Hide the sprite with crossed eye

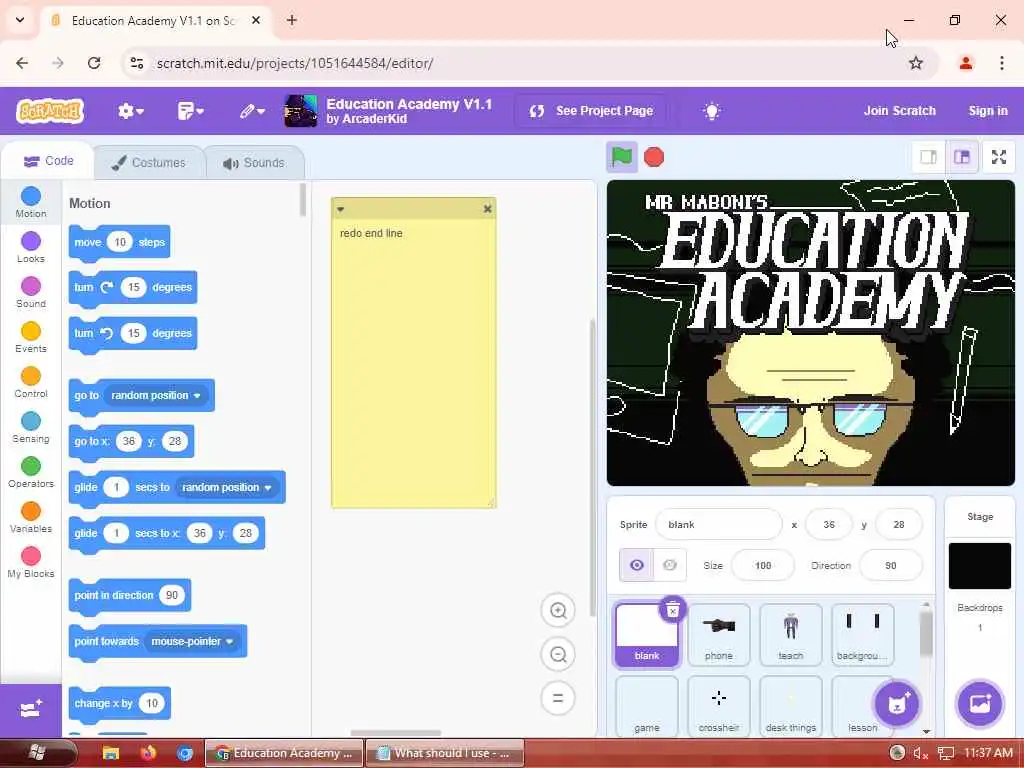pos(669,565)
